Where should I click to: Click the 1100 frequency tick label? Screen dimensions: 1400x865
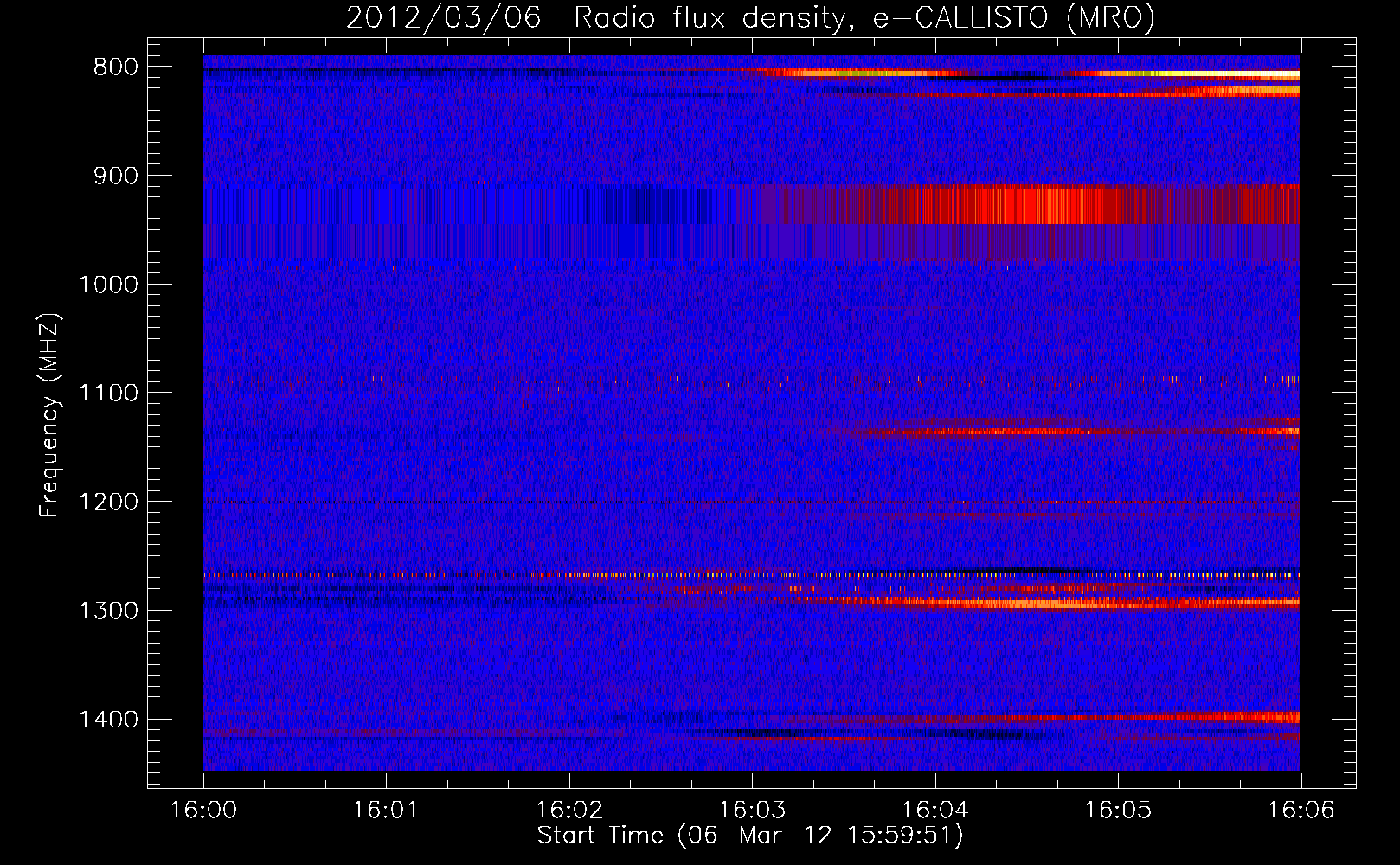108,394
